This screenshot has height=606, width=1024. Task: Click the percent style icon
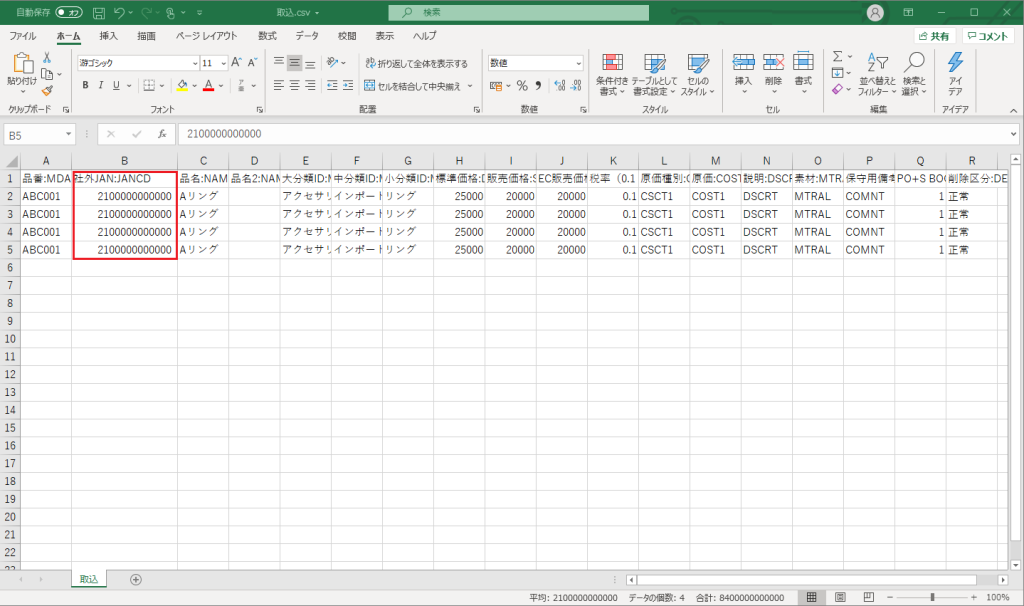point(521,86)
